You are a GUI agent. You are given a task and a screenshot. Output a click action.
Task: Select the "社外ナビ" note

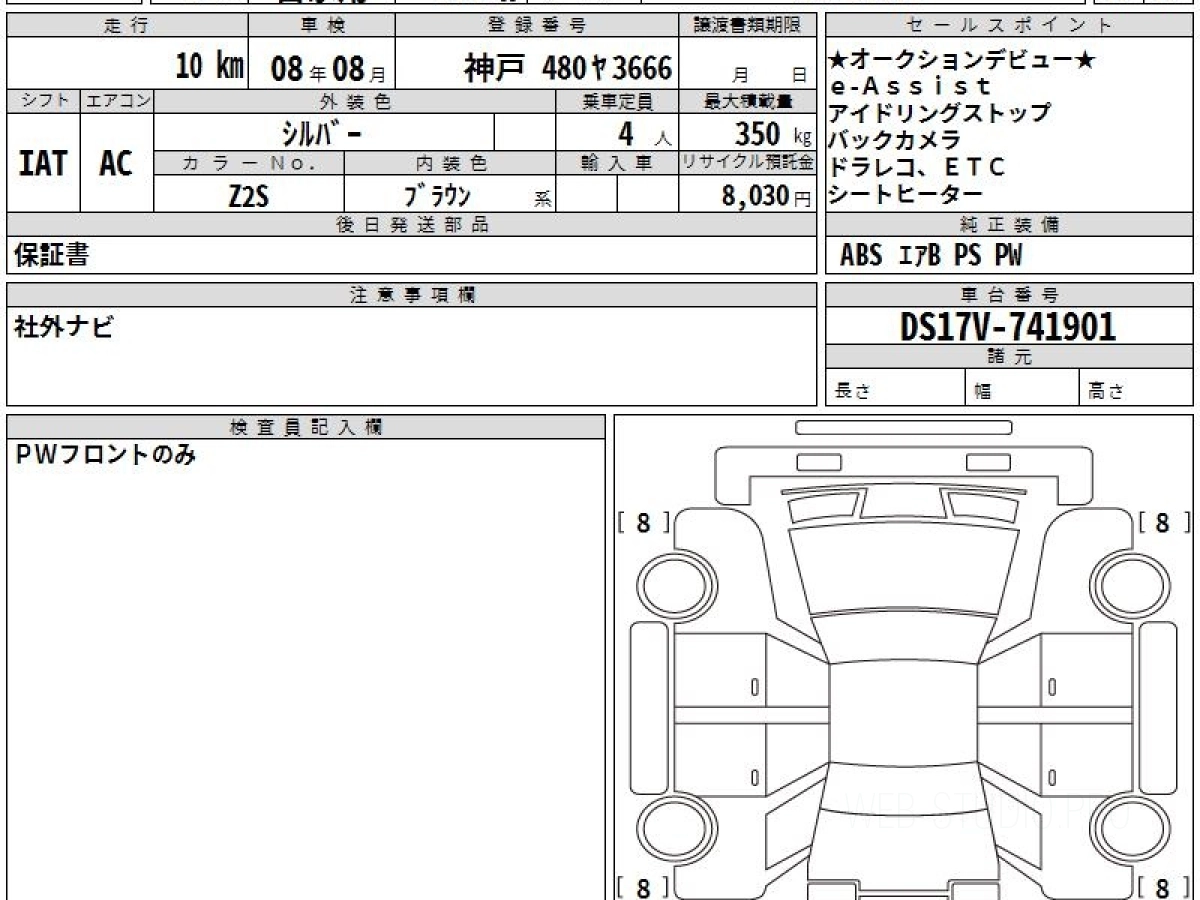pos(63,326)
